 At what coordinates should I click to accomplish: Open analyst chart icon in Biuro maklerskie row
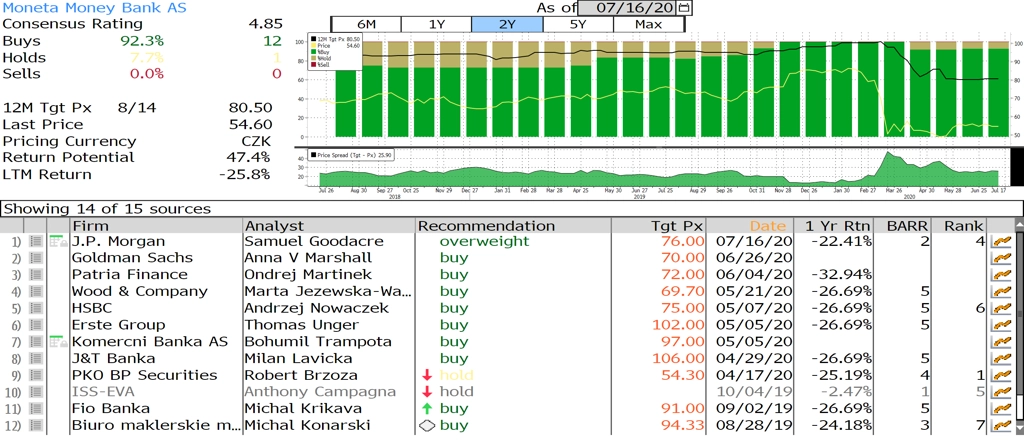pos(1000,426)
